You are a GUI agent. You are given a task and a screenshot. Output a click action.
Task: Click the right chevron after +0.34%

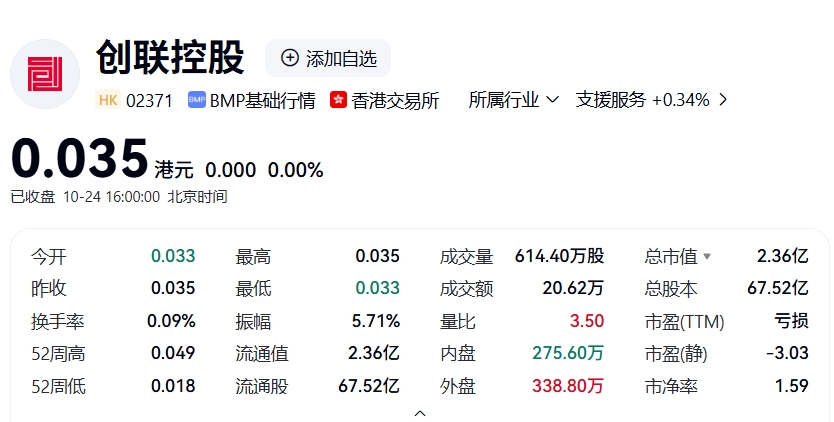point(723,100)
